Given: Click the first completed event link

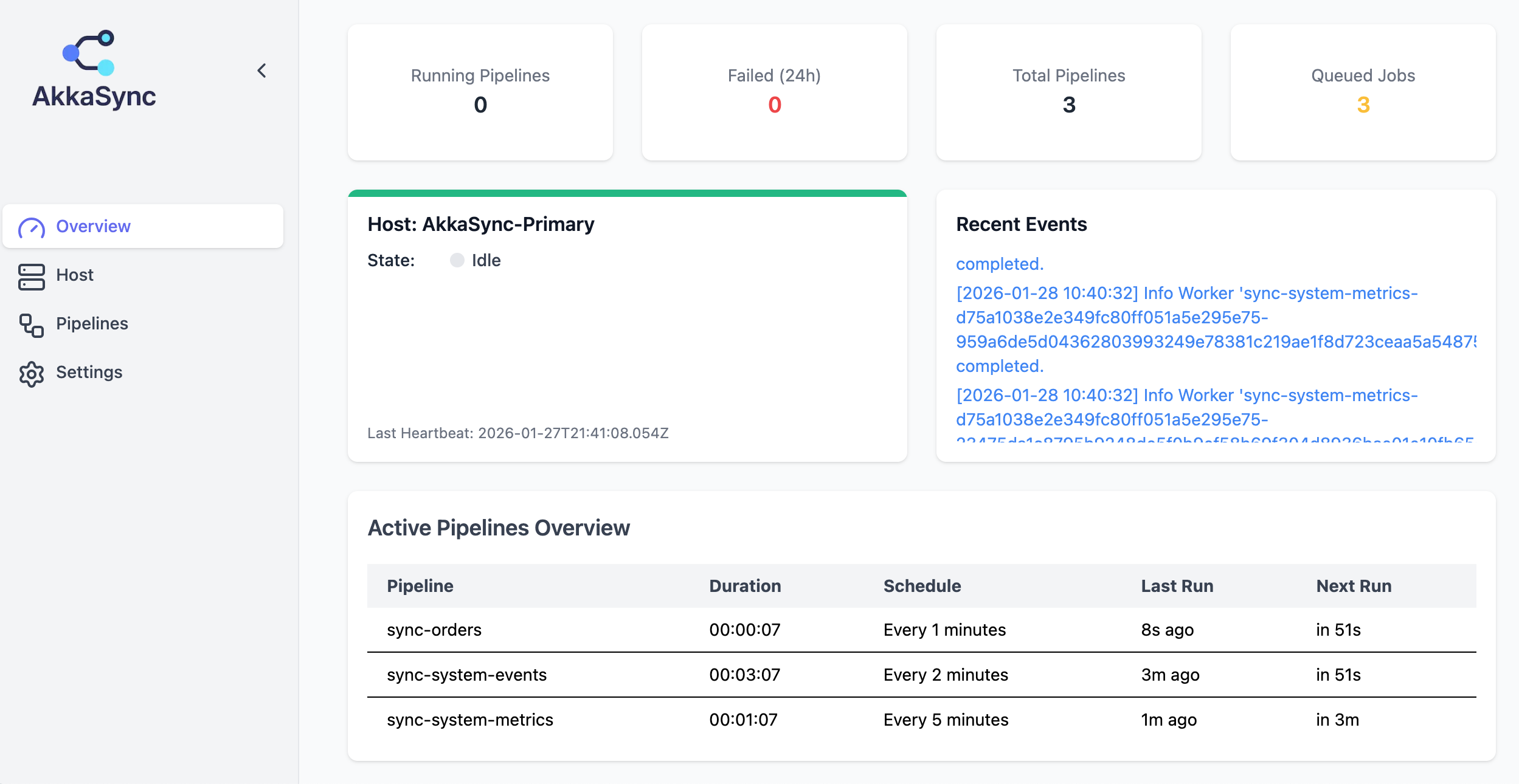Looking at the screenshot, I should pyautogui.click(x=999, y=264).
